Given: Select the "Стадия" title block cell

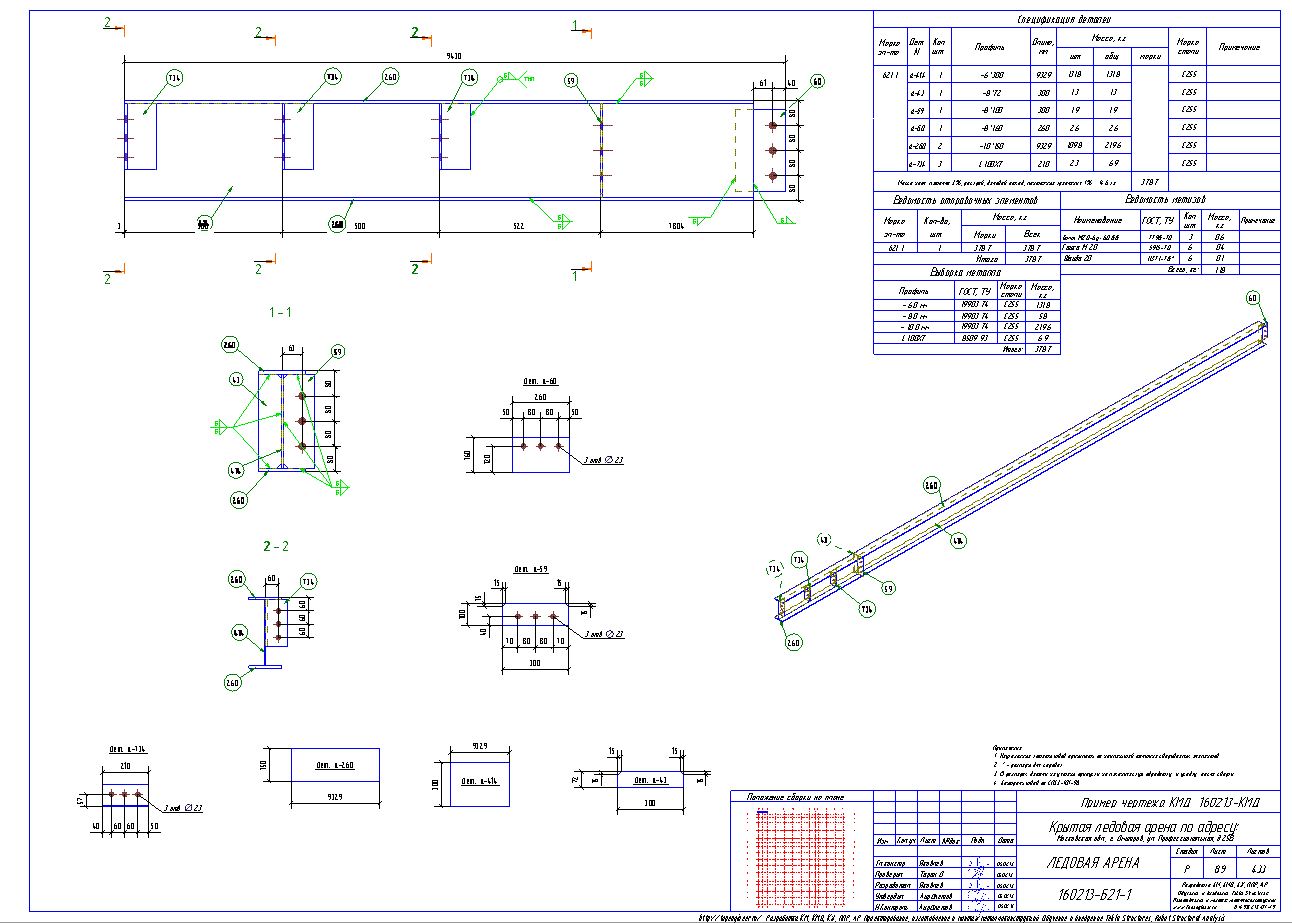Looking at the screenshot, I should pos(1188,851).
